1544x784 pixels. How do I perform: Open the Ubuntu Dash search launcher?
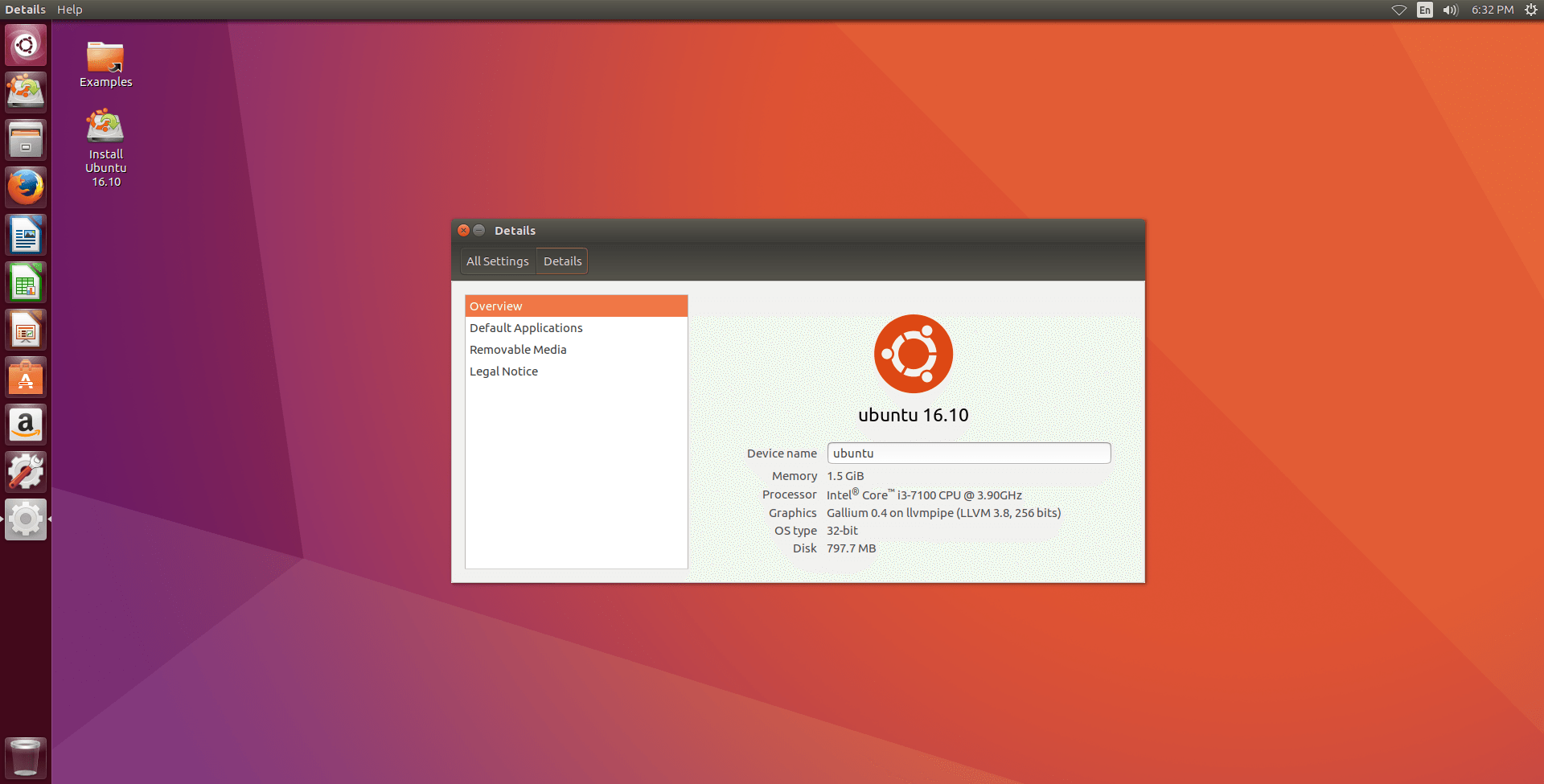[x=26, y=45]
